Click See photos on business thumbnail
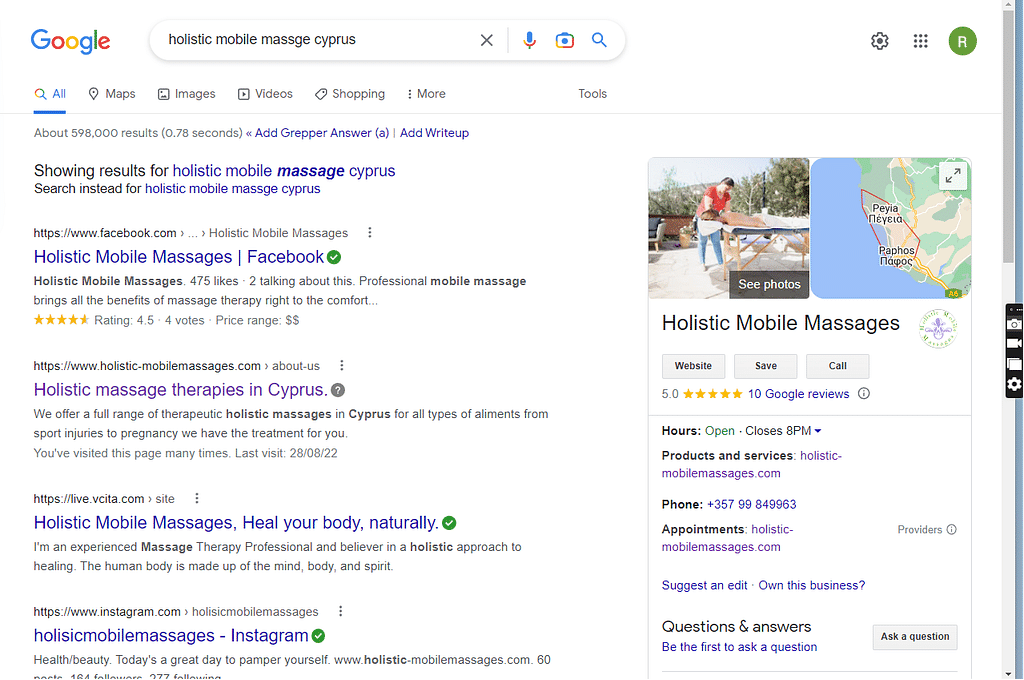The image size is (1024, 680). (x=769, y=284)
